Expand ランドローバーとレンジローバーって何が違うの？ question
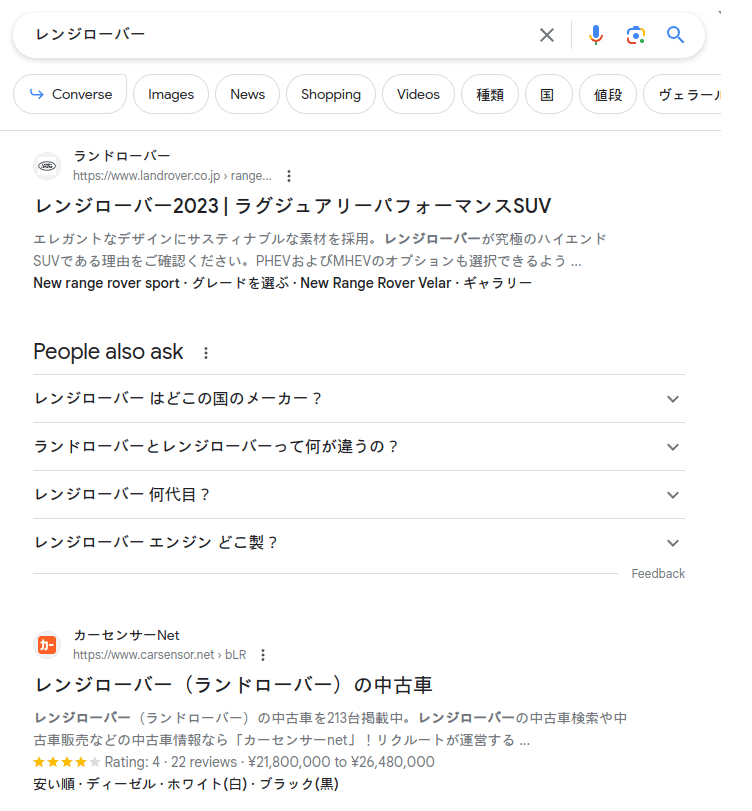The image size is (752, 811). [672, 447]
